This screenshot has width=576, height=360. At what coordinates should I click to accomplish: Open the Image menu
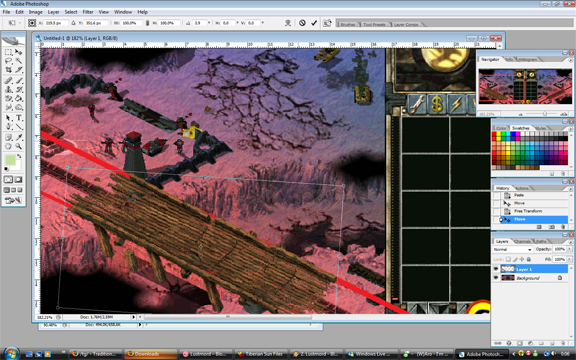click(x=36, y=12)
